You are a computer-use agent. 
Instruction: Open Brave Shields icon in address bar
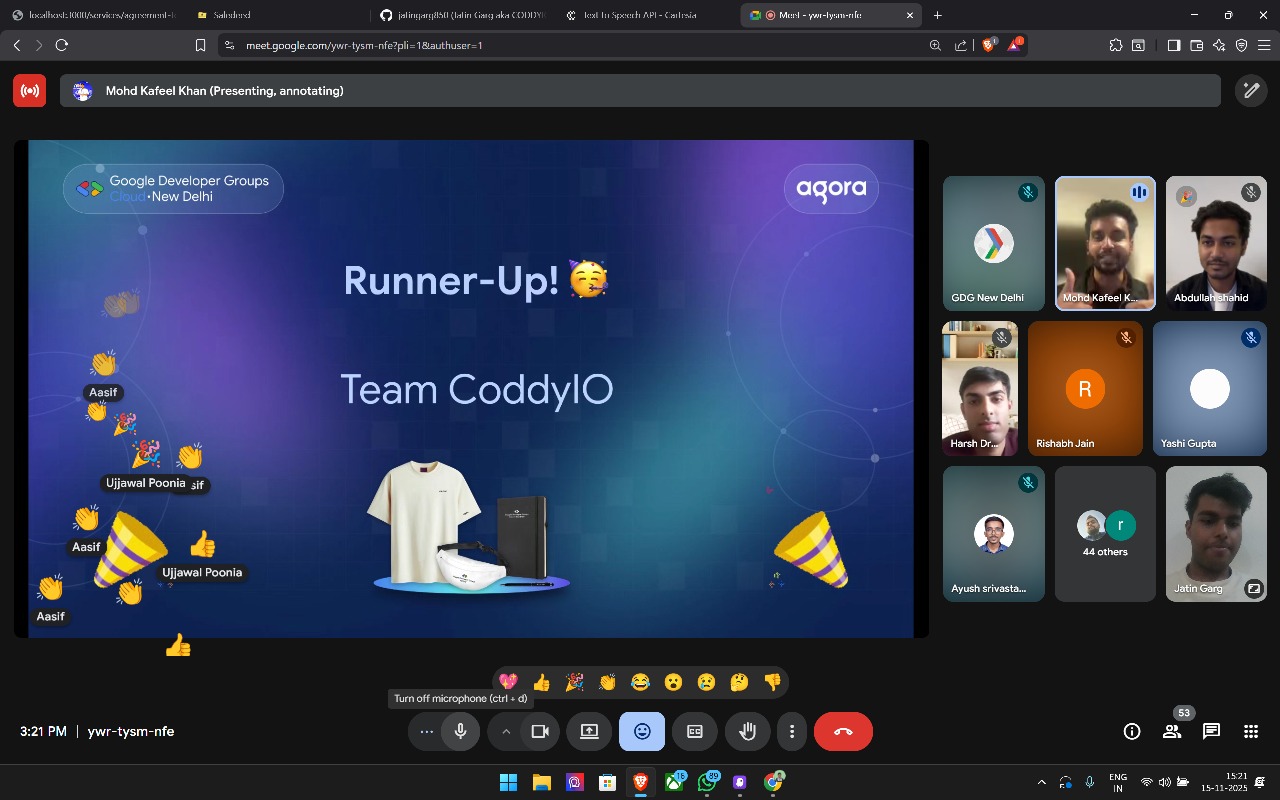(x=989, y=45)
